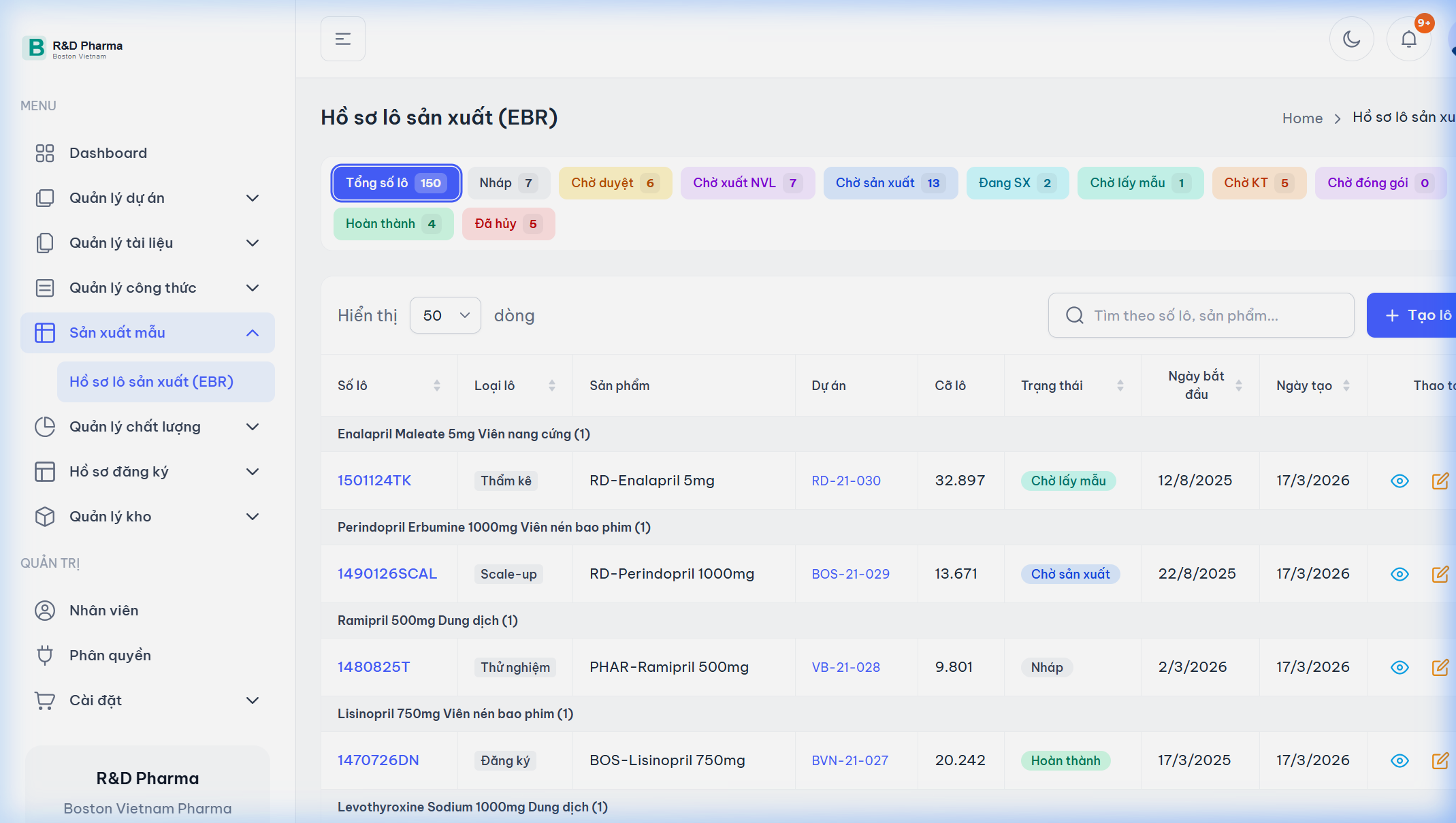
Task: Toggle dark mode with moon icon
Action: [1351, 39]
